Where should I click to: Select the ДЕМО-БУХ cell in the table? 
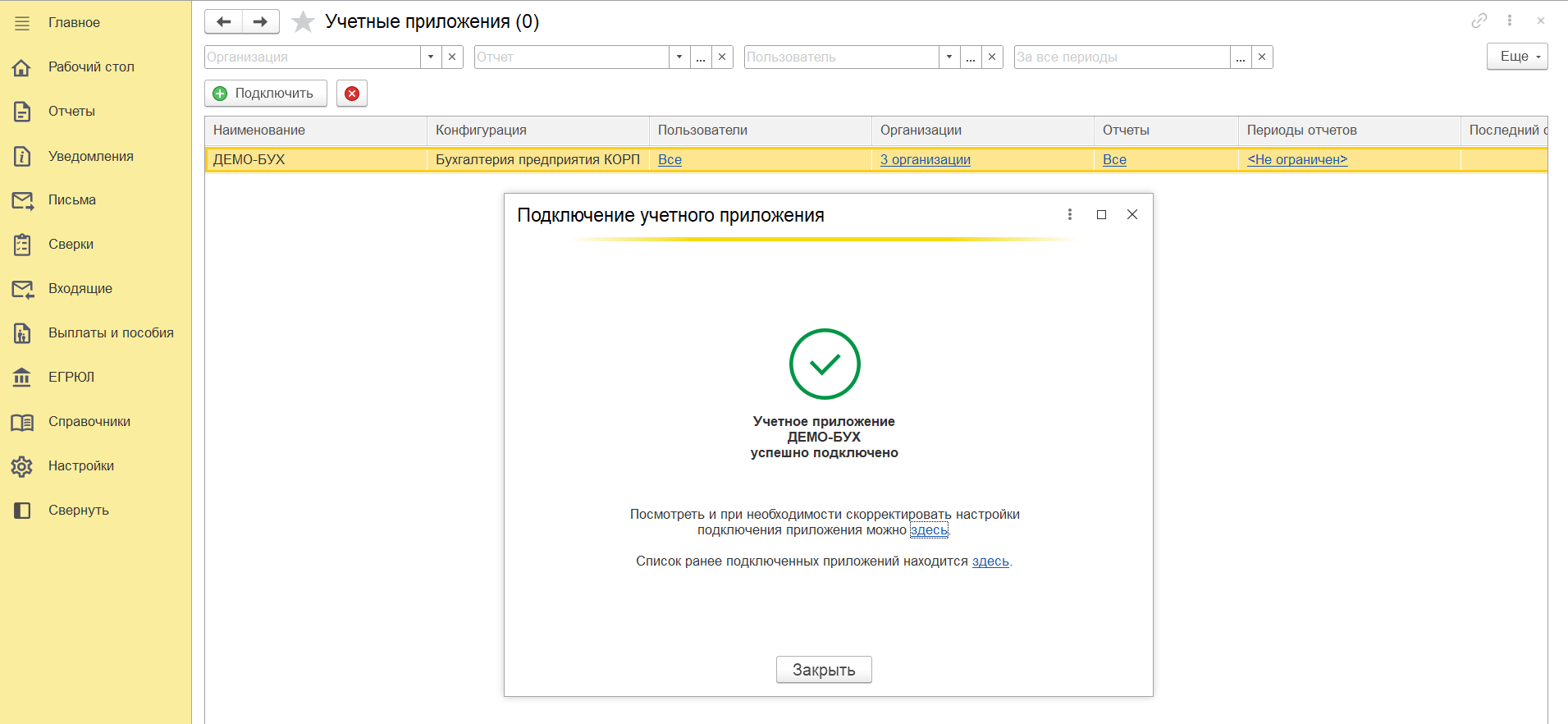316,160
